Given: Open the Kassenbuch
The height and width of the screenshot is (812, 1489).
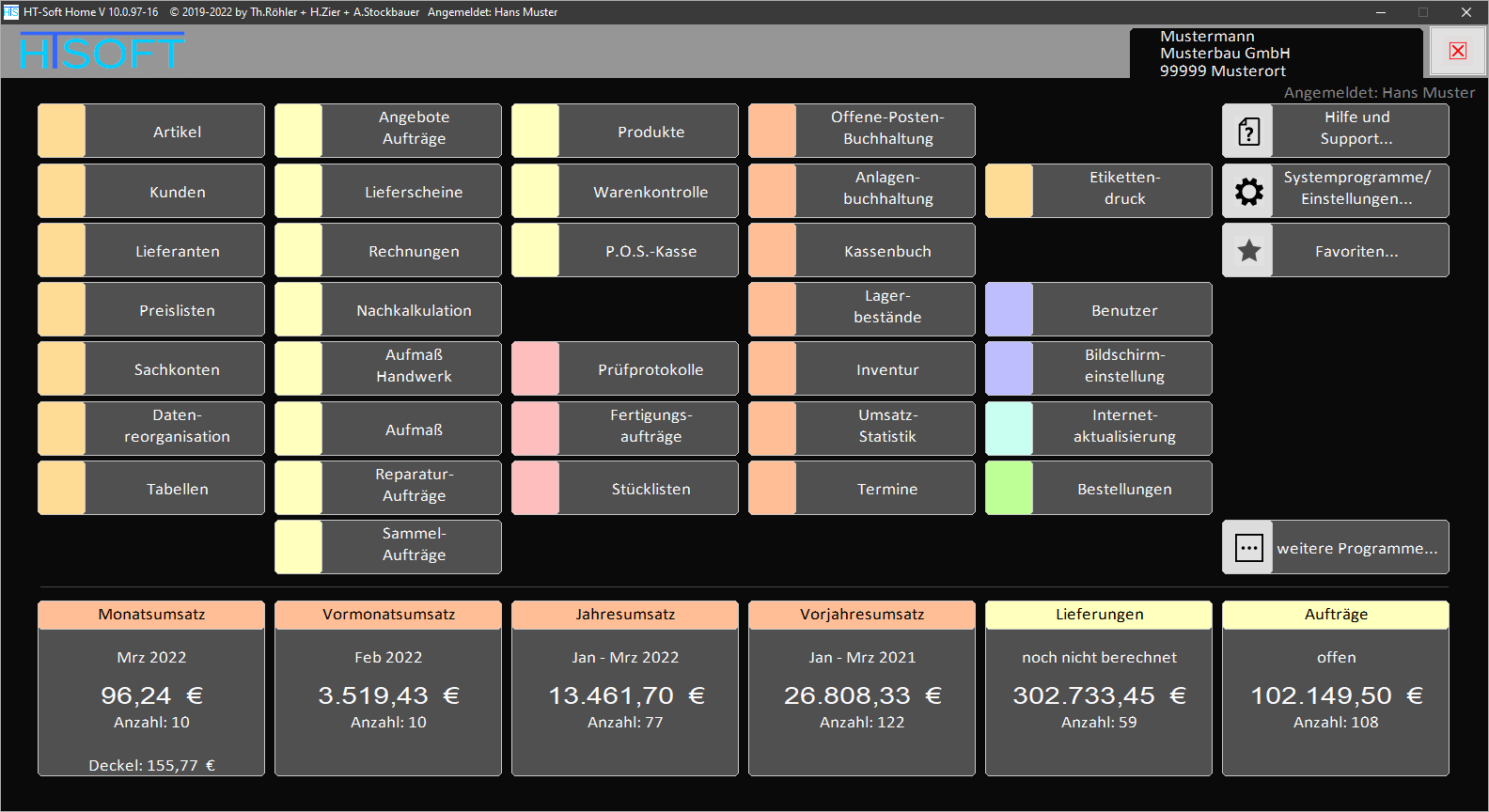Looking at the screenshot, I should tap(886, 251).
